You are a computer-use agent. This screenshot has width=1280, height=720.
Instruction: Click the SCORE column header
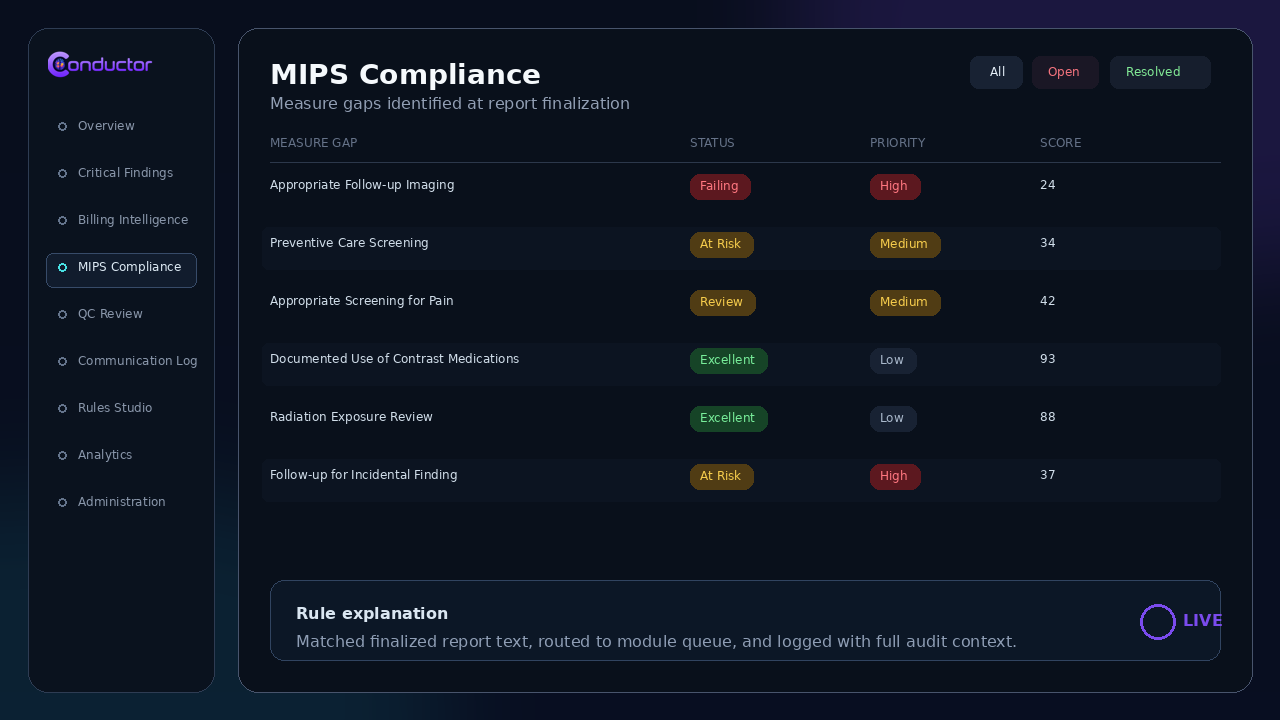point(1060,143)
